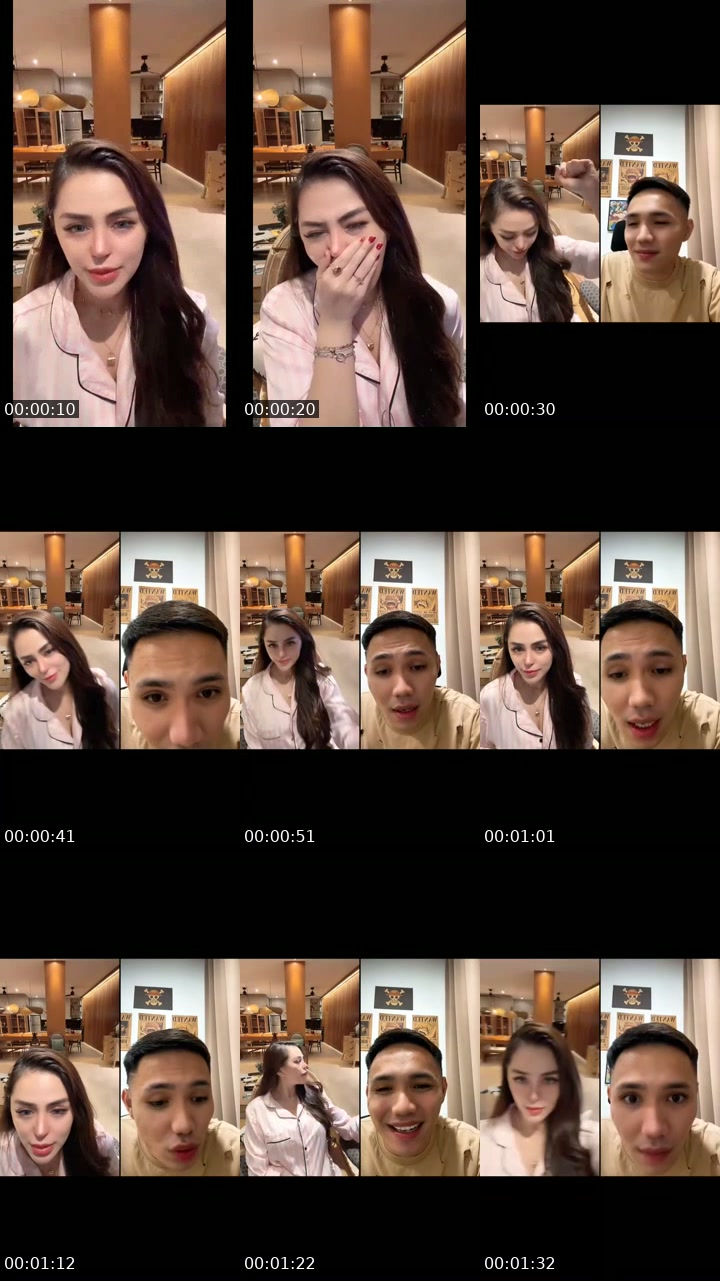Viewport: 720px width, 1281px height.
Task: Open the video frame stamped 00:01:22
Action: pos(360,1067)
